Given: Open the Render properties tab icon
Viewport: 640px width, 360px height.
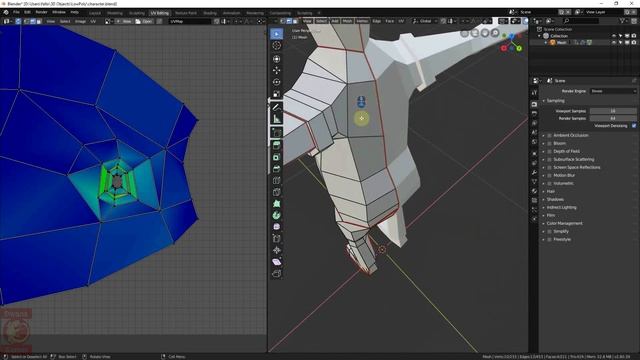Looking at the screenshot, I should click(x=534, y=104).
